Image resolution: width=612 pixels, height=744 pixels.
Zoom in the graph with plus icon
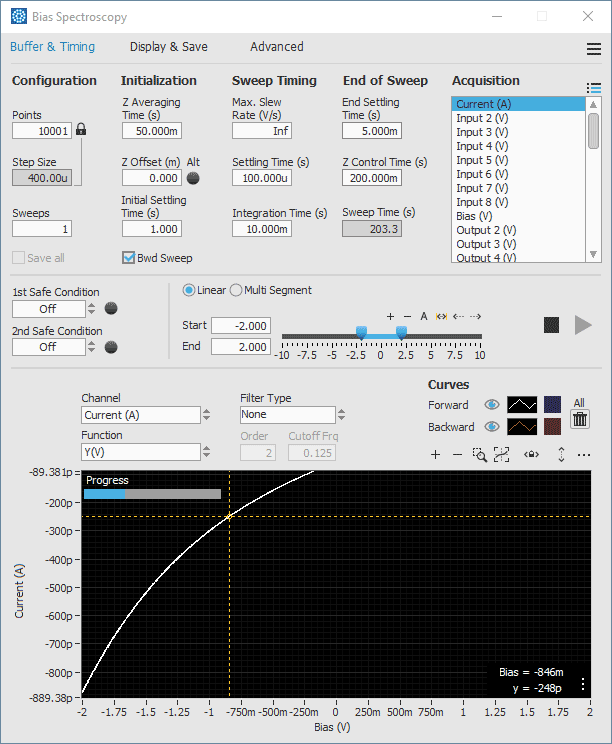(x=435, y=455)
